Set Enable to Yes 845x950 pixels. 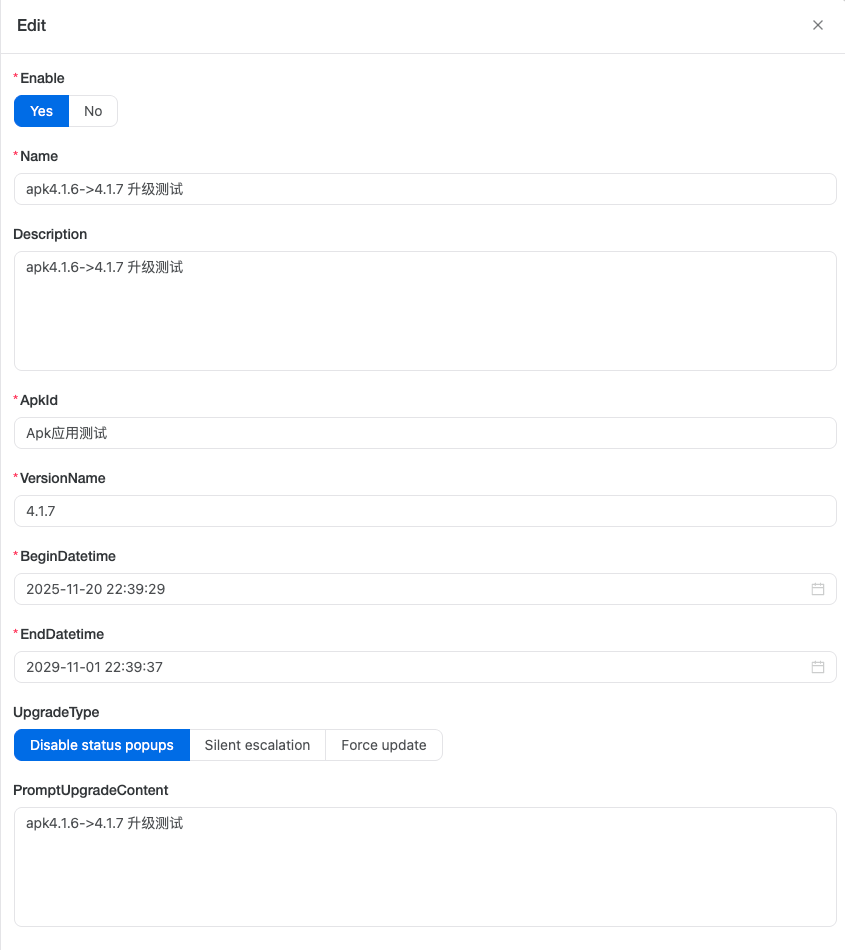pyautogui.click(x=41, y=111)
